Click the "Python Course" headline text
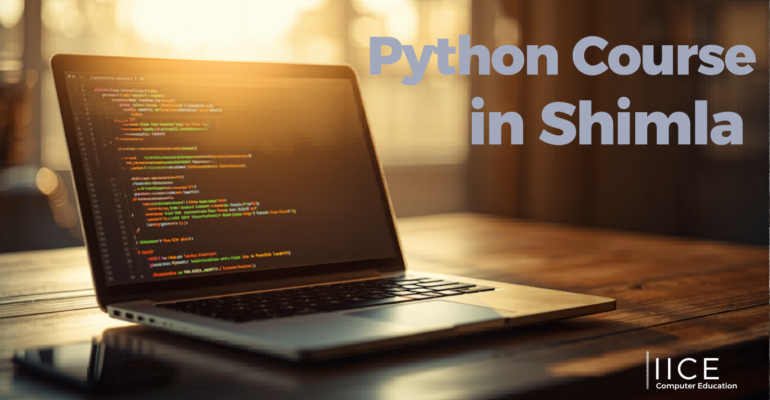The width and height of the screenshot is (770, 400). [562, 60]
